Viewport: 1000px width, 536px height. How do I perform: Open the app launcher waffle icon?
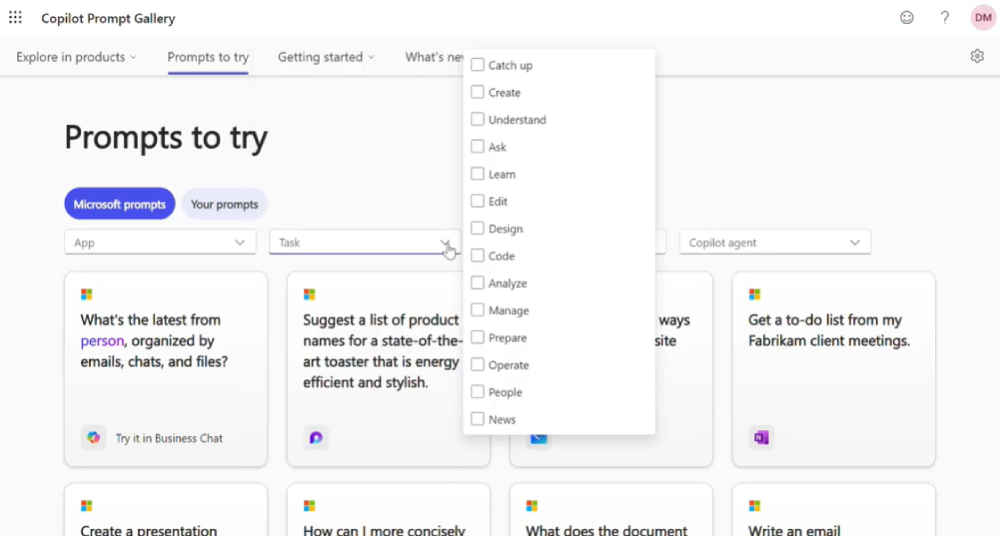(15, 18)
